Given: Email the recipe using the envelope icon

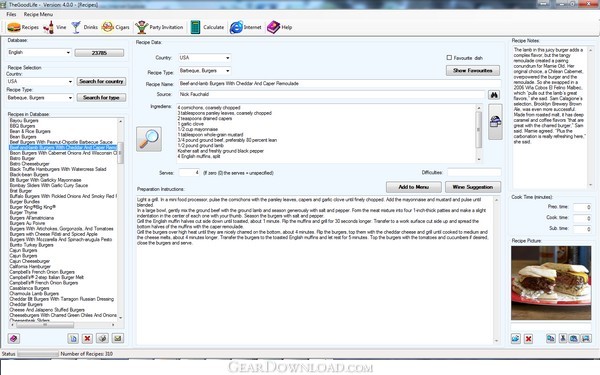Looking at the screenshot, I should pos(118,338).
